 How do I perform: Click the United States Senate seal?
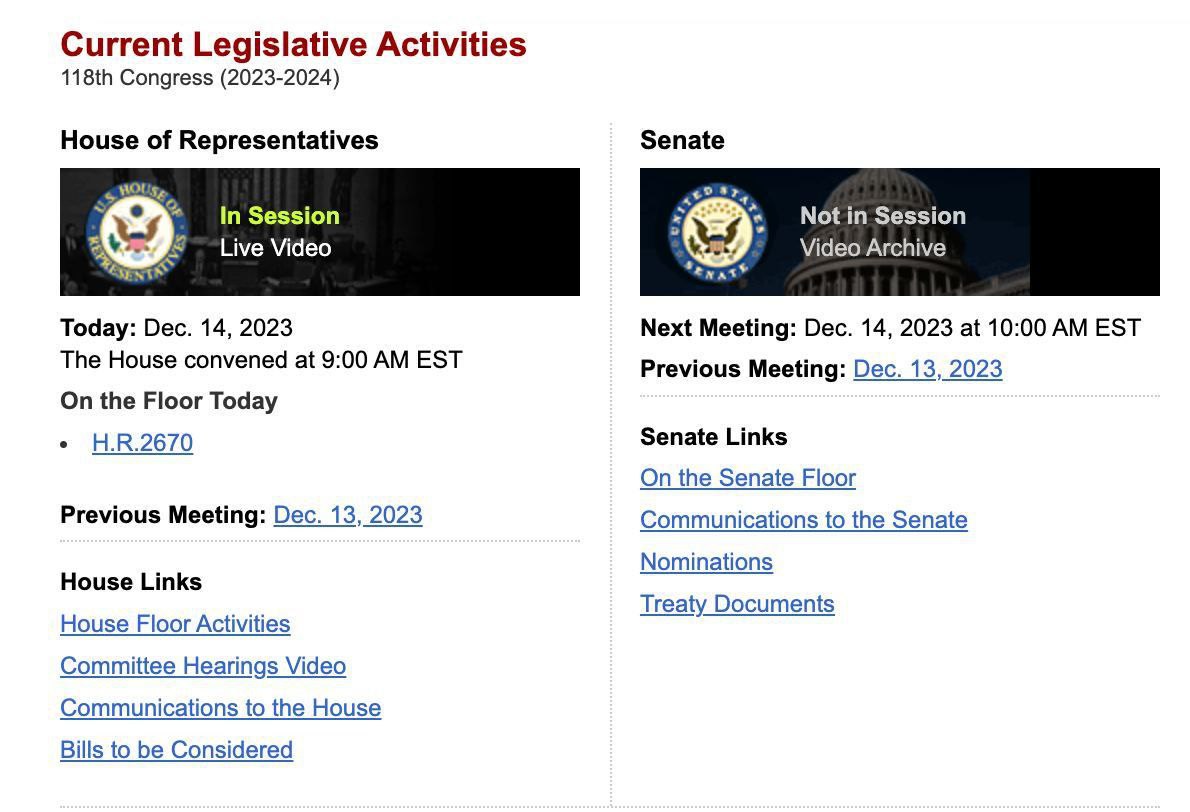pyautogui.click(x=717, y=232)
